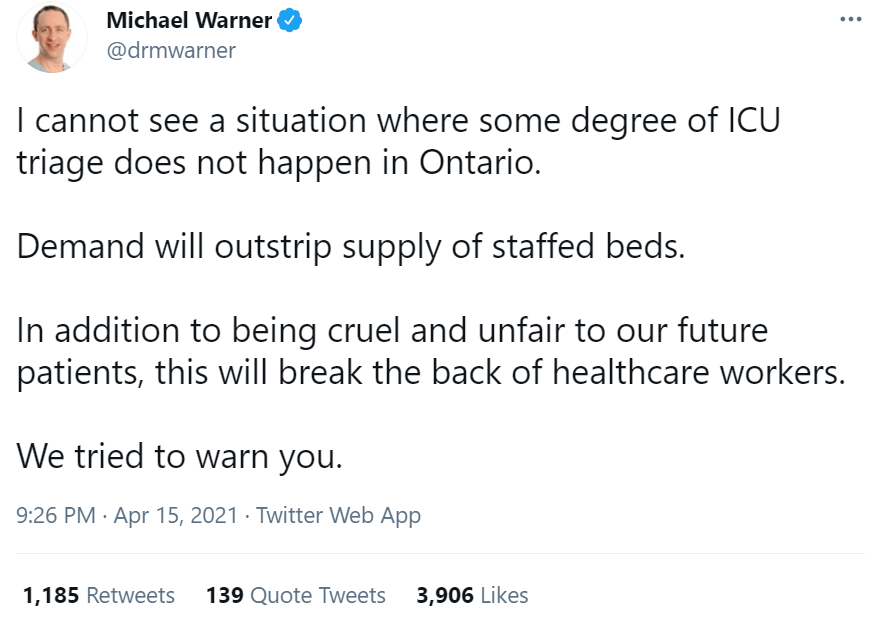Click the bold 3,906 like count
The height and width of the screenshot is (619, 887).
click(442, 594)
